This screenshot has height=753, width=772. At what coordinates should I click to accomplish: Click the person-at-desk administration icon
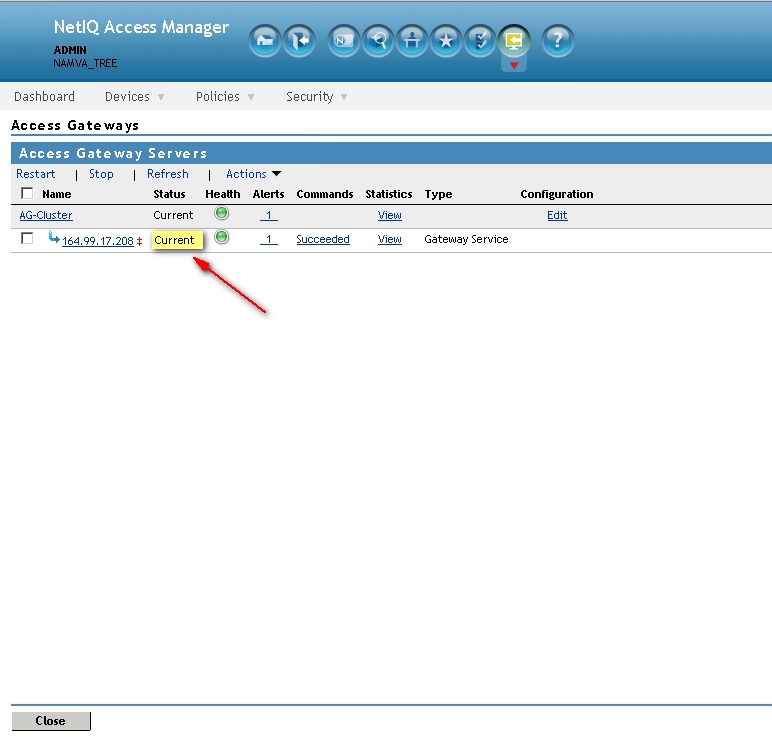click(412, 41)
